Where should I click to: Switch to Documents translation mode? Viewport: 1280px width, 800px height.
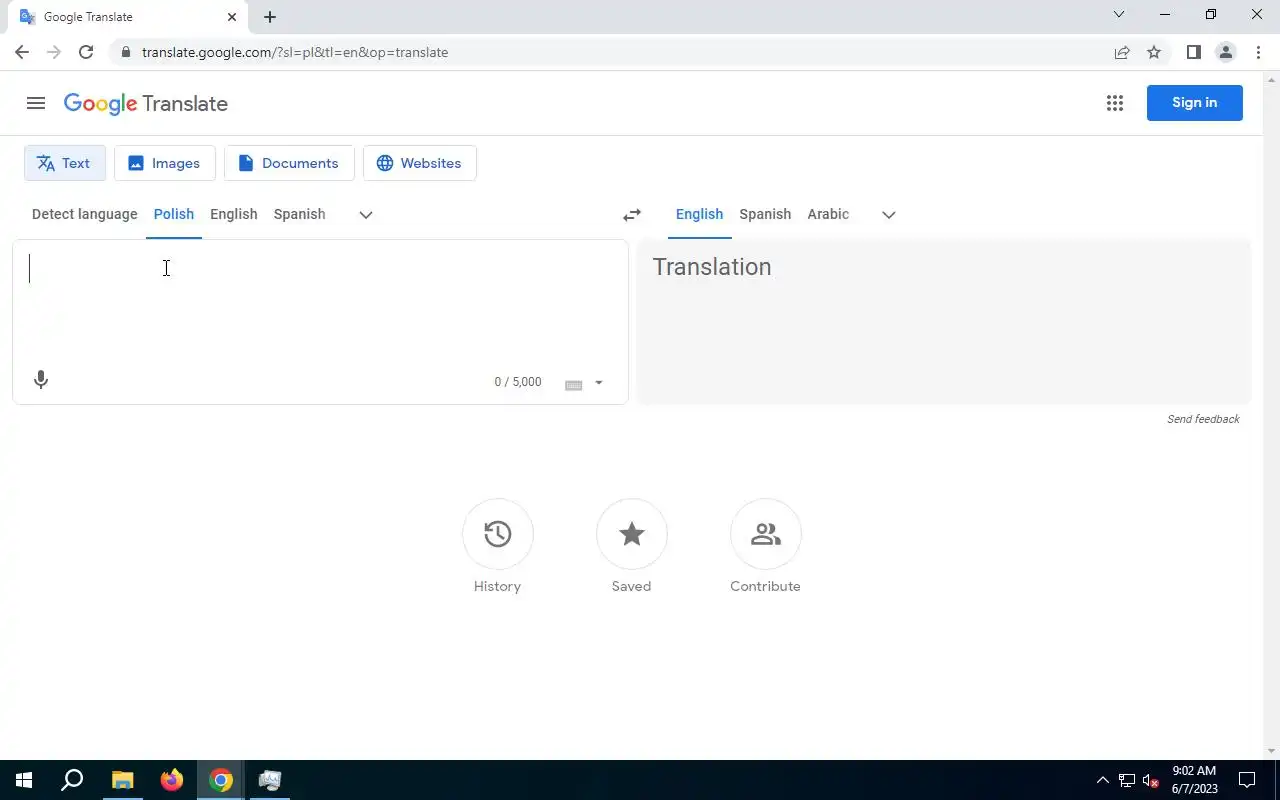pyautogui.click(x=289, y=163)
